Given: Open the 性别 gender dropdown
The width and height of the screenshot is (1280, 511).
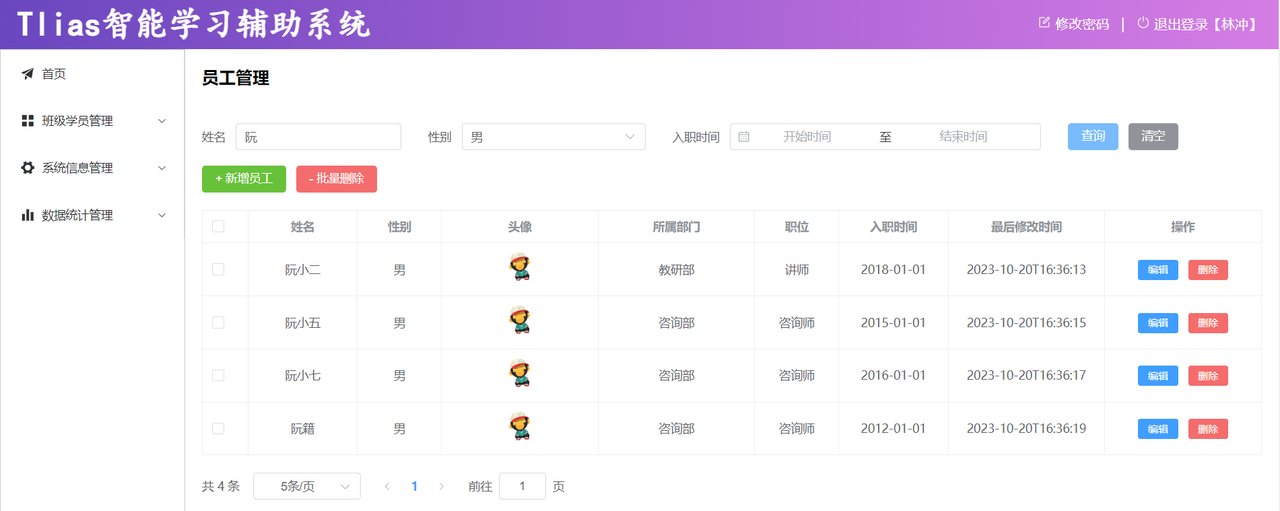Looking at the screenshot, I should click(x=553, y=137).
